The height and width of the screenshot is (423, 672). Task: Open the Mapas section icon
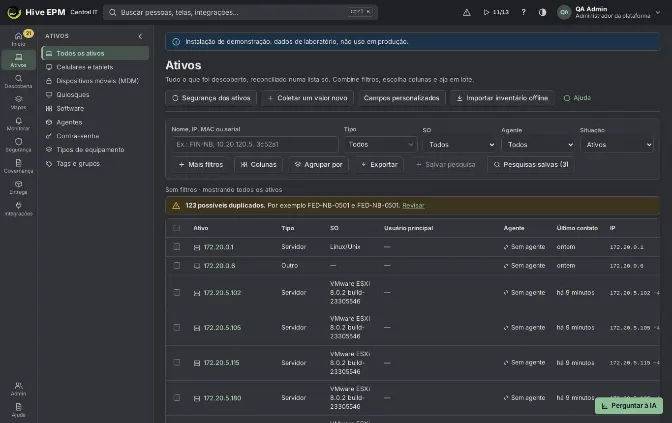tap(18, 99)
